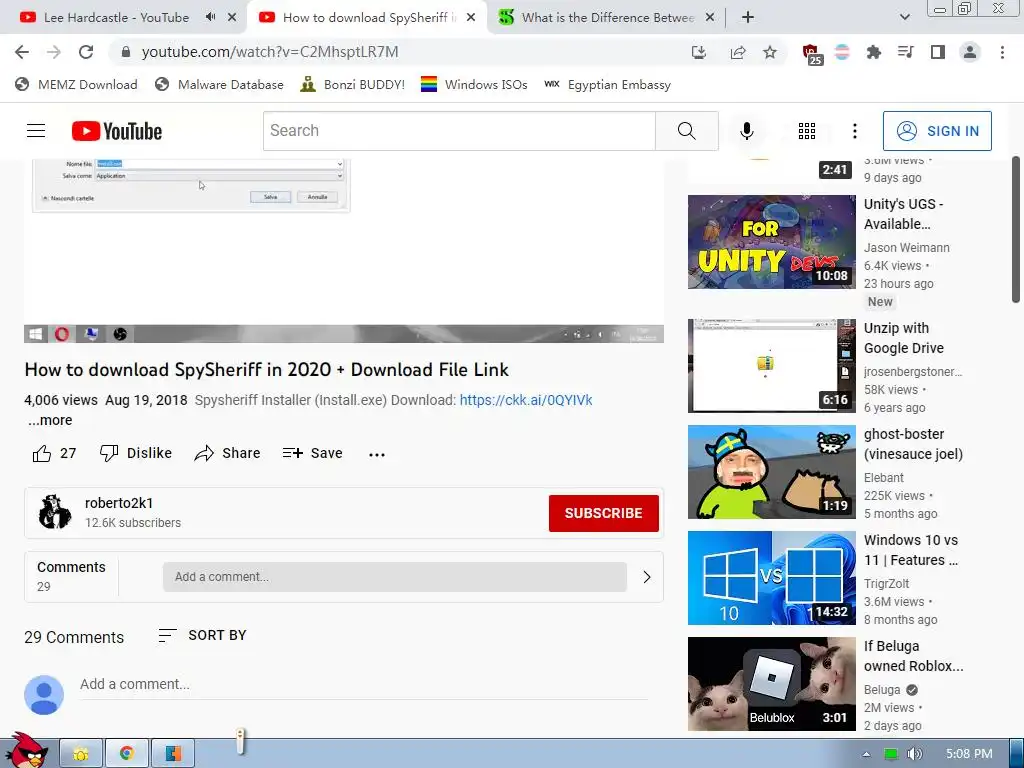
Task: Open the Chrome three-dot menu
Action: pos(1002,52)
